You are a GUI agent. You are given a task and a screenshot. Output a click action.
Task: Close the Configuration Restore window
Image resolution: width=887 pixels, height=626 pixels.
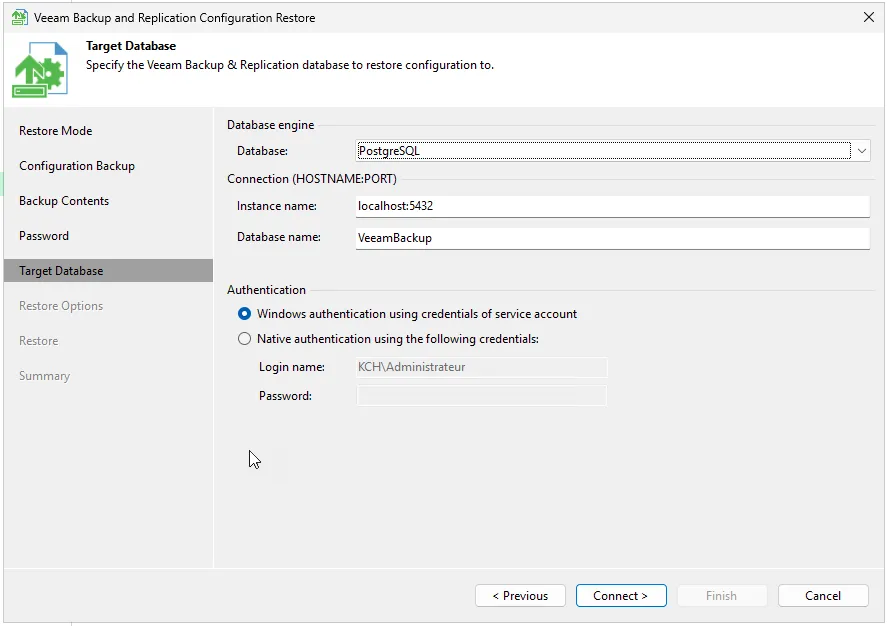[x=867, y=18]
